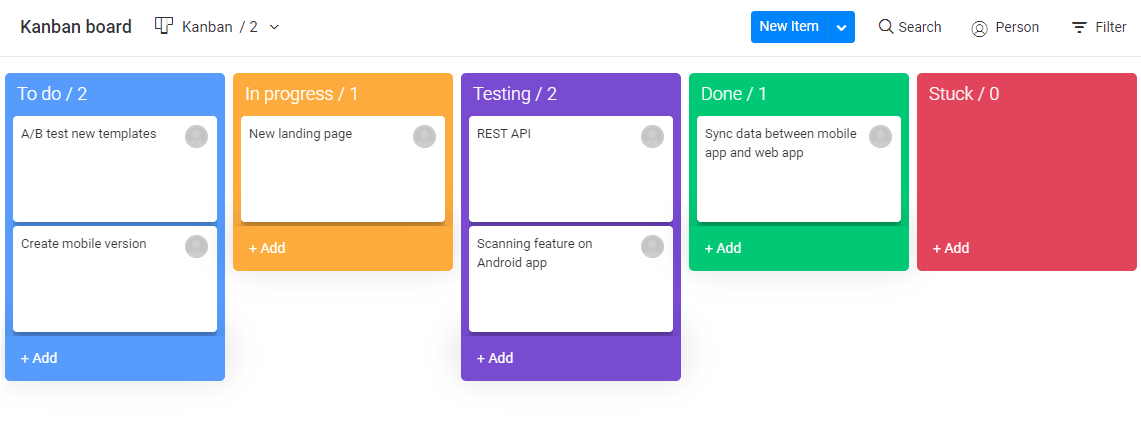1141x422 pixels.
Task: Expand the New Item dropdown arrow
Action: pos(842,27)
